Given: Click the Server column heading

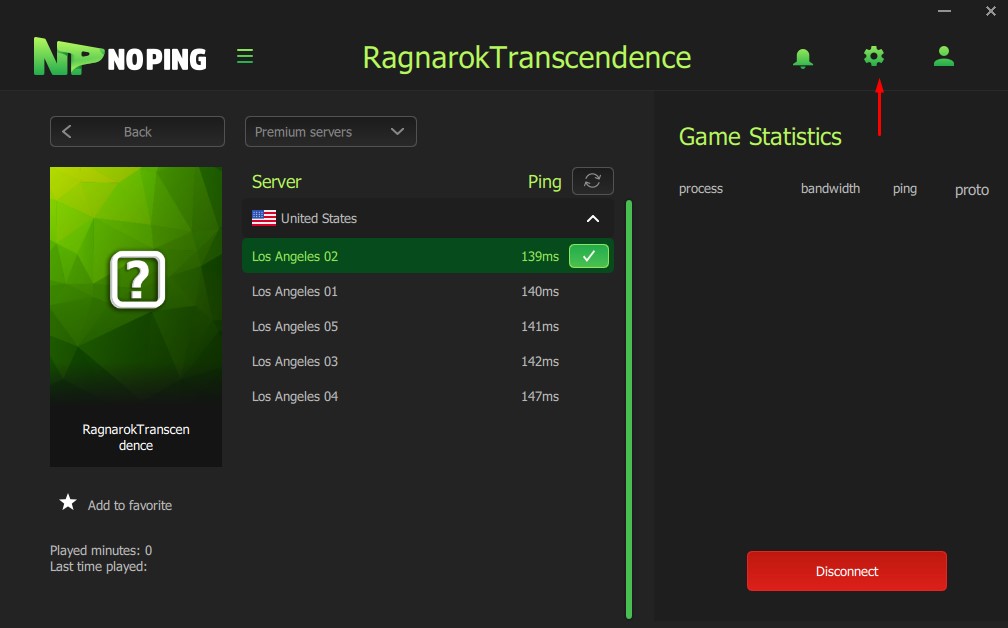Looking at the screenshot, I should 276,182.
